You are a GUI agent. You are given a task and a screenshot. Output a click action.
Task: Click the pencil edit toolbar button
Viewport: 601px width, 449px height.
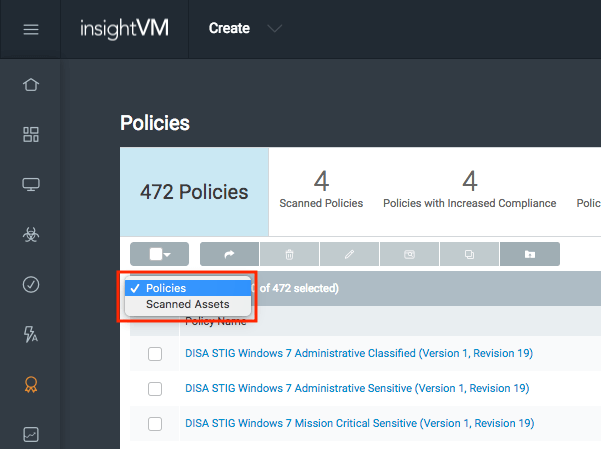click(x=349, y=254)
